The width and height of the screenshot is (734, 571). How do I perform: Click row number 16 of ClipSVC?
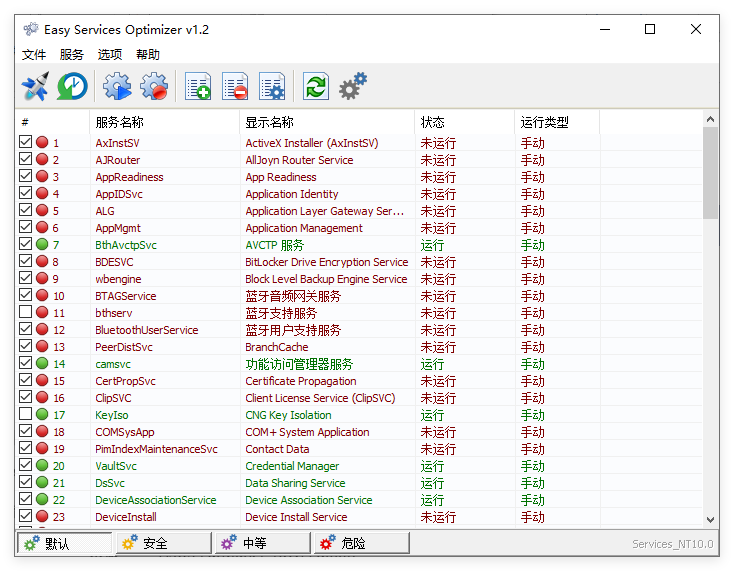tap(59, 398)
